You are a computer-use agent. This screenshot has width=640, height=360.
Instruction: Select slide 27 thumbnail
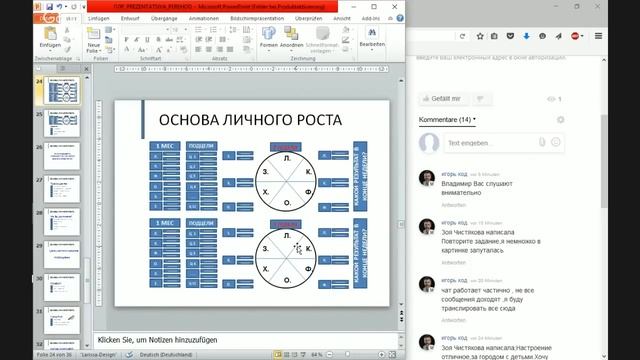[x=62, y=189]
